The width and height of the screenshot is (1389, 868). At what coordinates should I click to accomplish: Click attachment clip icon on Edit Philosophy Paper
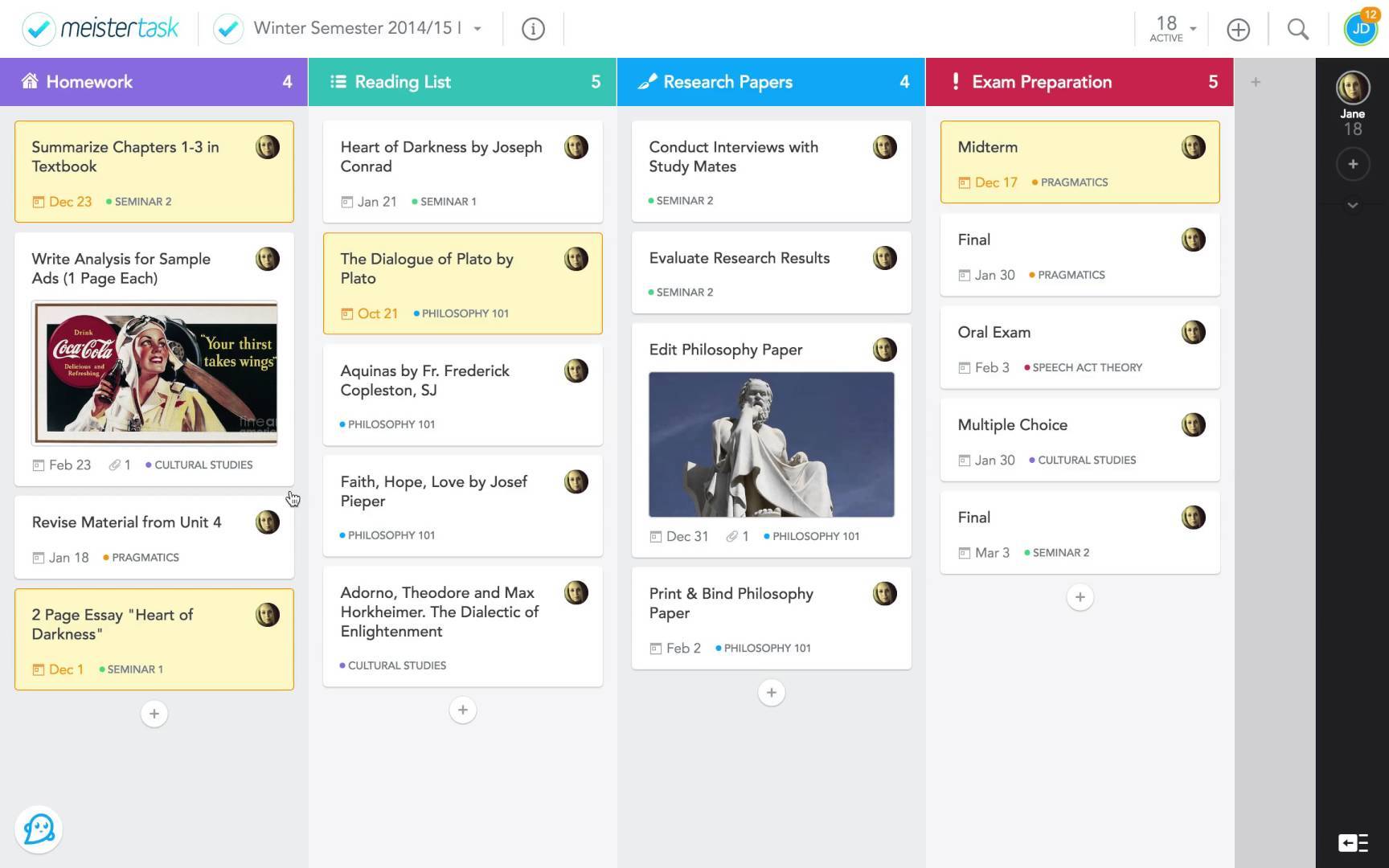pos(731,536)
